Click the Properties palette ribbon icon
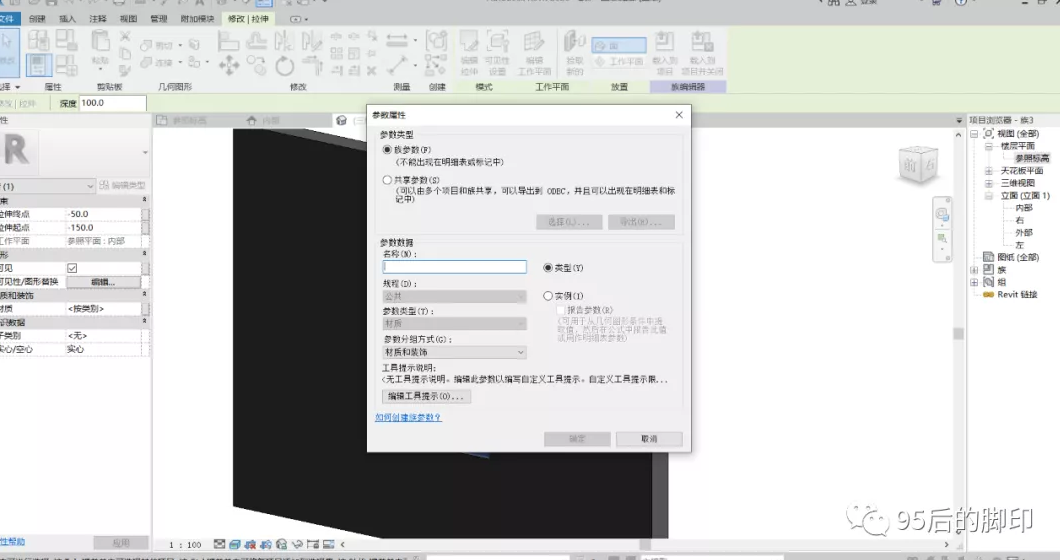1060x560 pixels. click(38, 66)
